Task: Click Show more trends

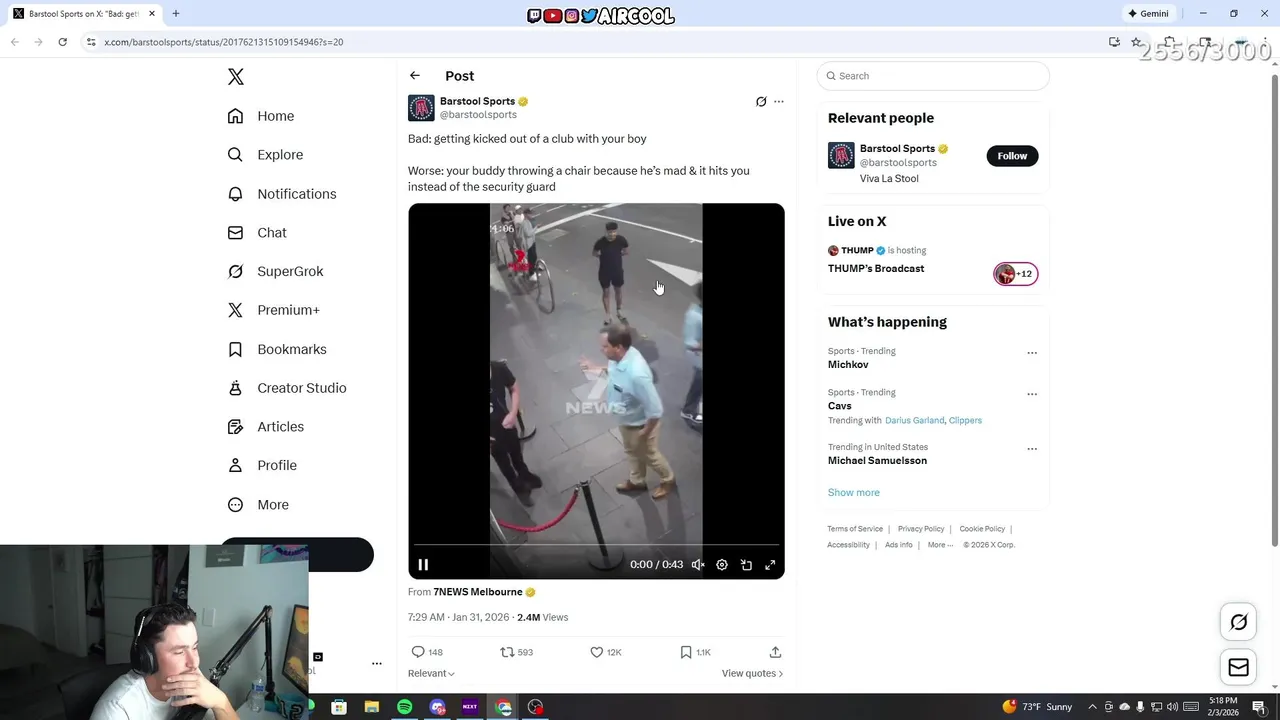Action: click(854, 493)
